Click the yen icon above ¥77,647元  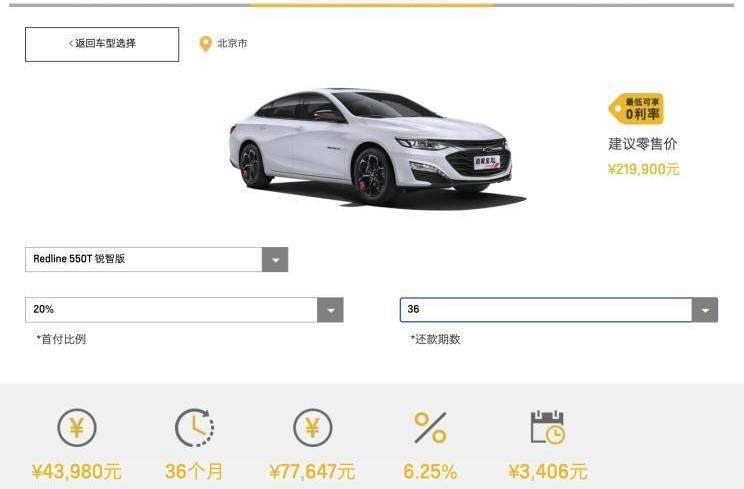(x=313, y=428)
